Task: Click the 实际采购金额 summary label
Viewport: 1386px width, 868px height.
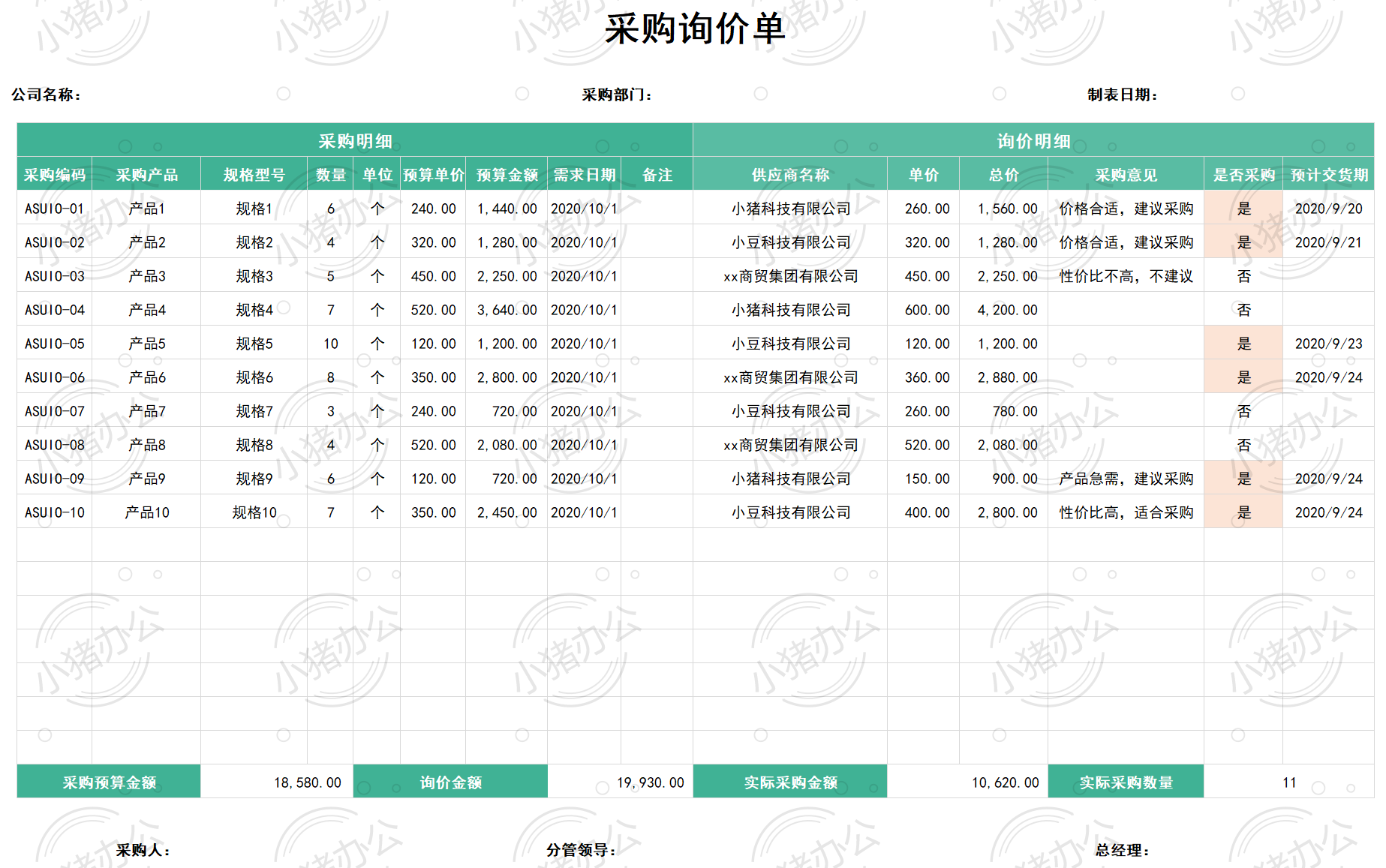Action: pyautogui.click(x=791, y=782)
